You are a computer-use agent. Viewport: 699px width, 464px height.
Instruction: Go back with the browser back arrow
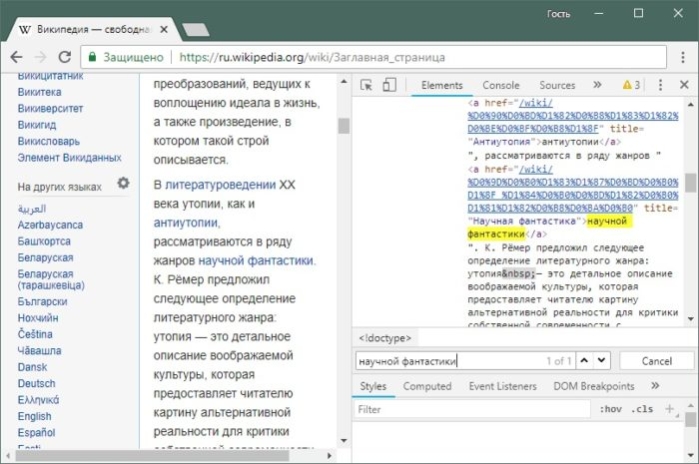point(16,57)
